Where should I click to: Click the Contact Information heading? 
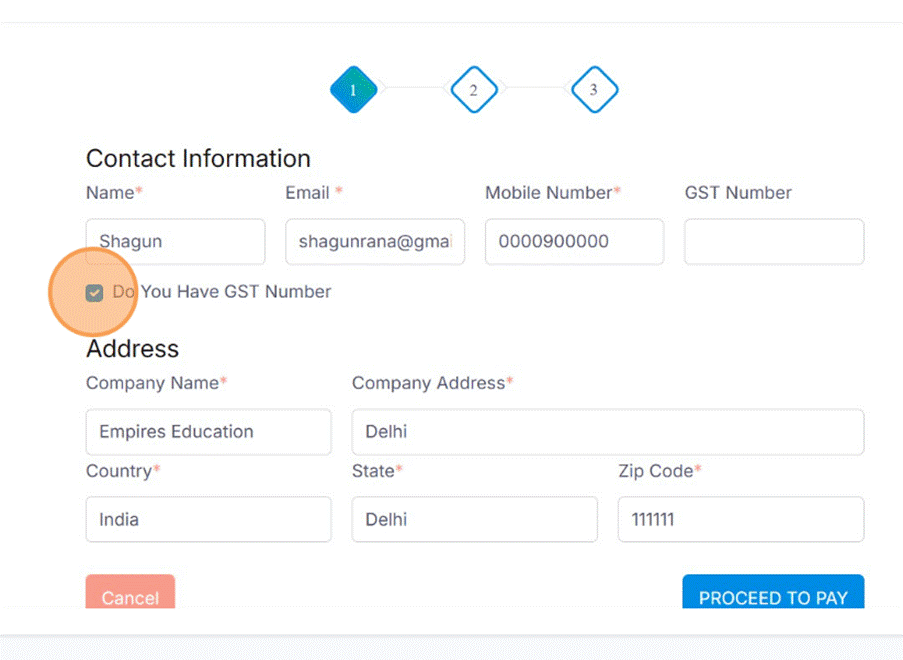(x=198, y=159)
